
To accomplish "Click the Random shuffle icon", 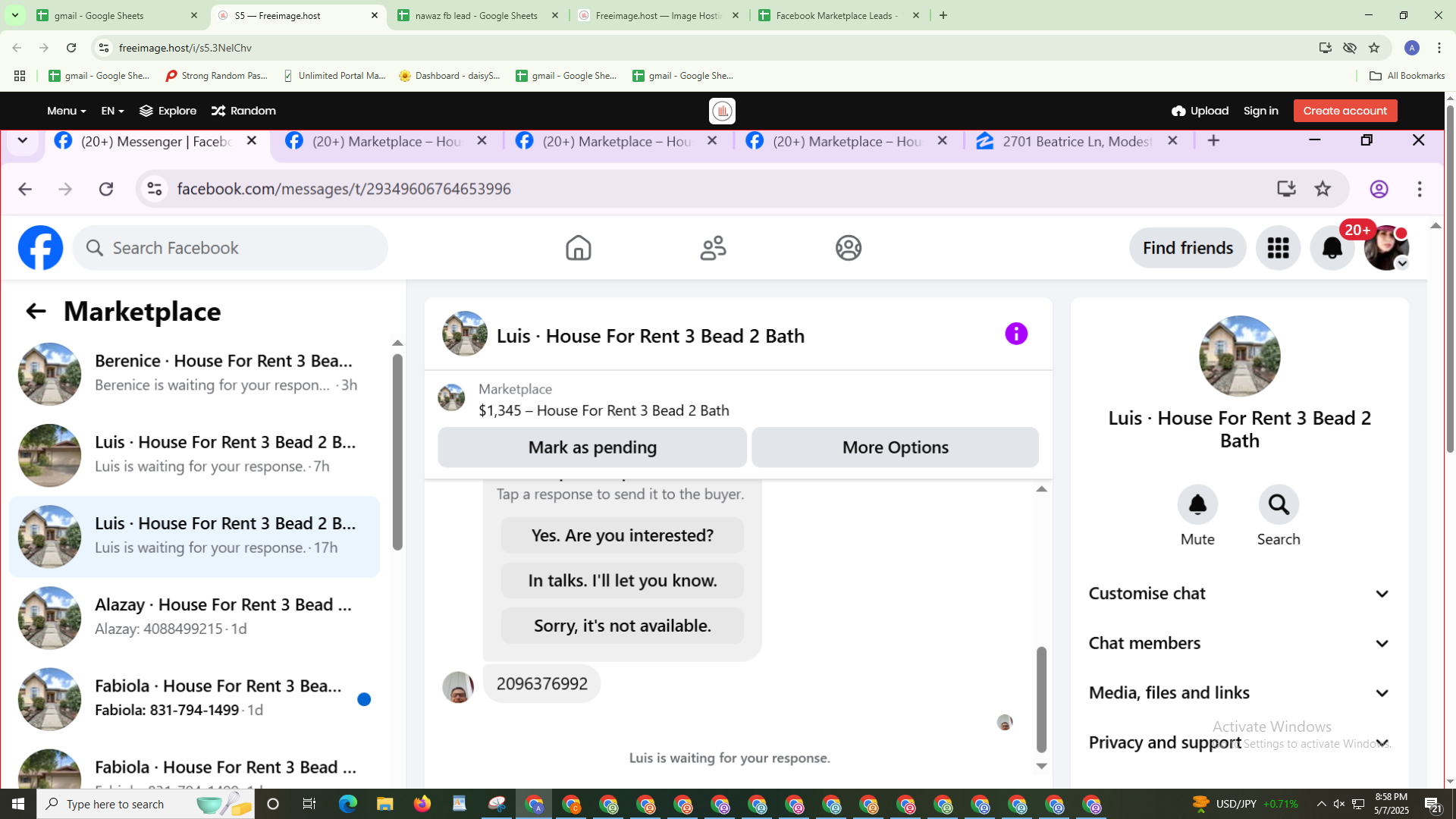I will [x=218, y=111].
